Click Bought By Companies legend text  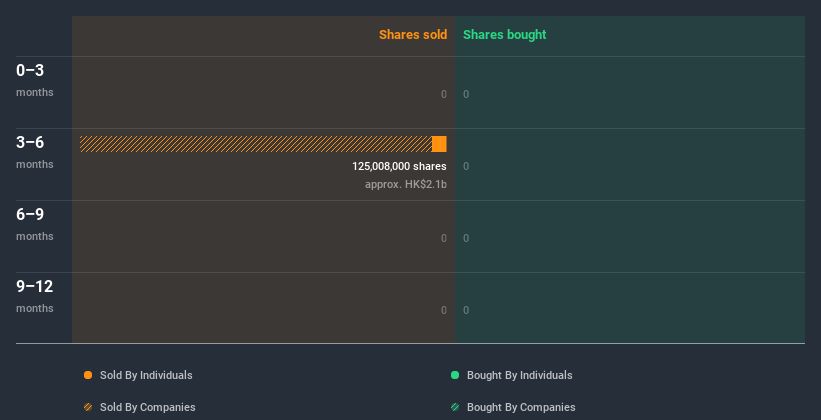[521, 407]
